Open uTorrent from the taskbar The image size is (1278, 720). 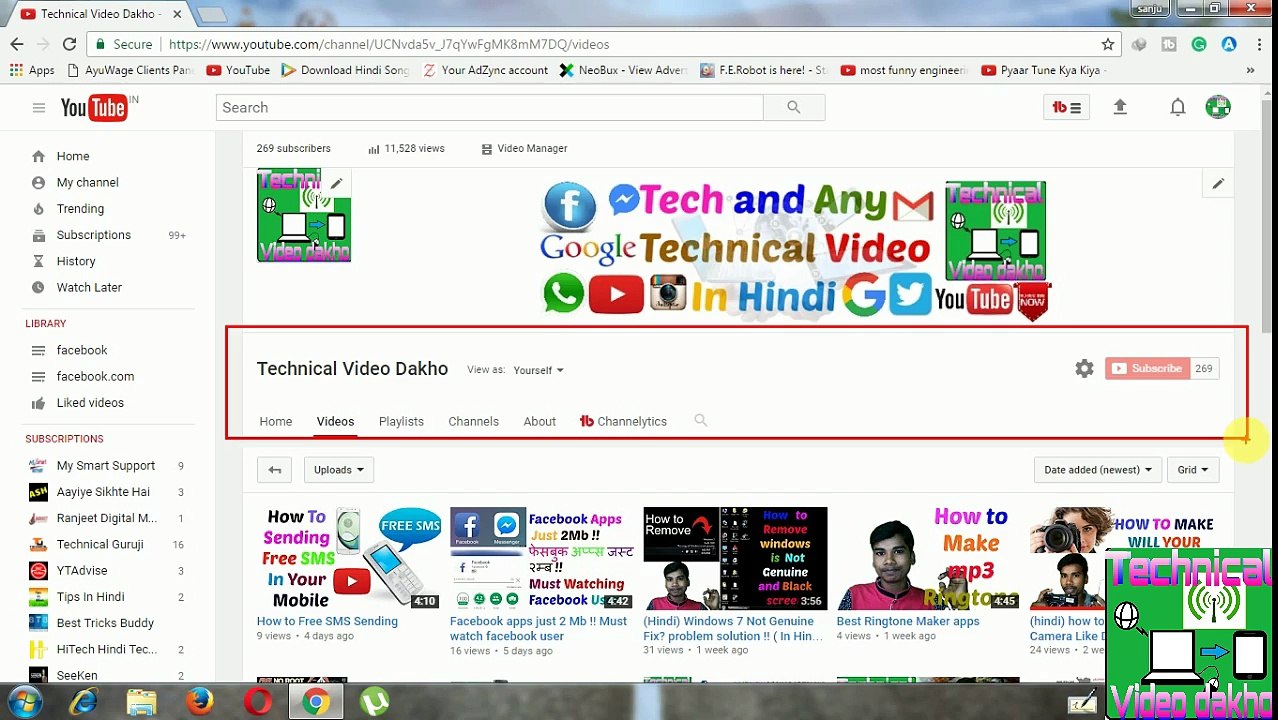click(375, 702)
